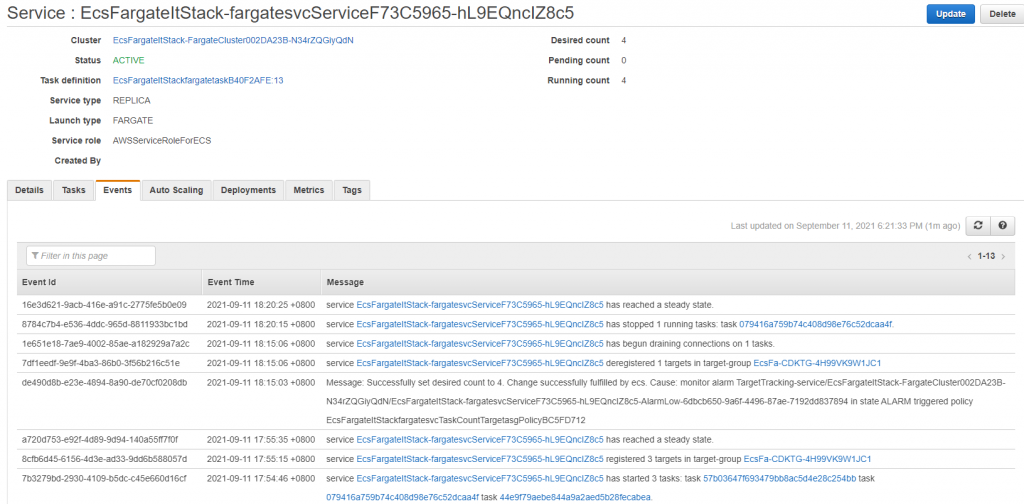The height and width of the screenshot is (504, 1024).
Task: Open the FargateCluster cluster link
Action: tap(233, 40)
